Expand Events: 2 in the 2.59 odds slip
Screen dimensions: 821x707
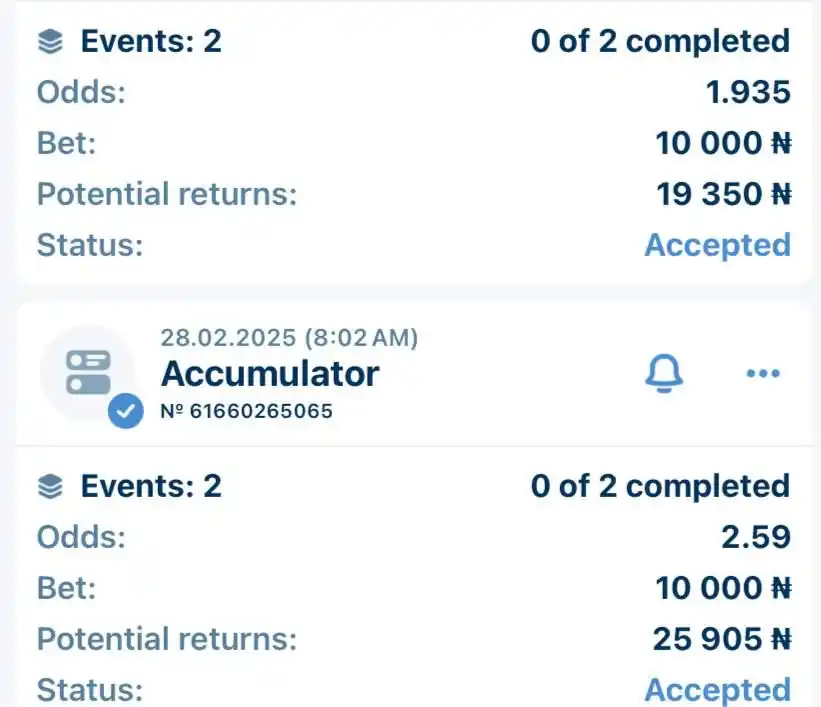tap(150, 487)
